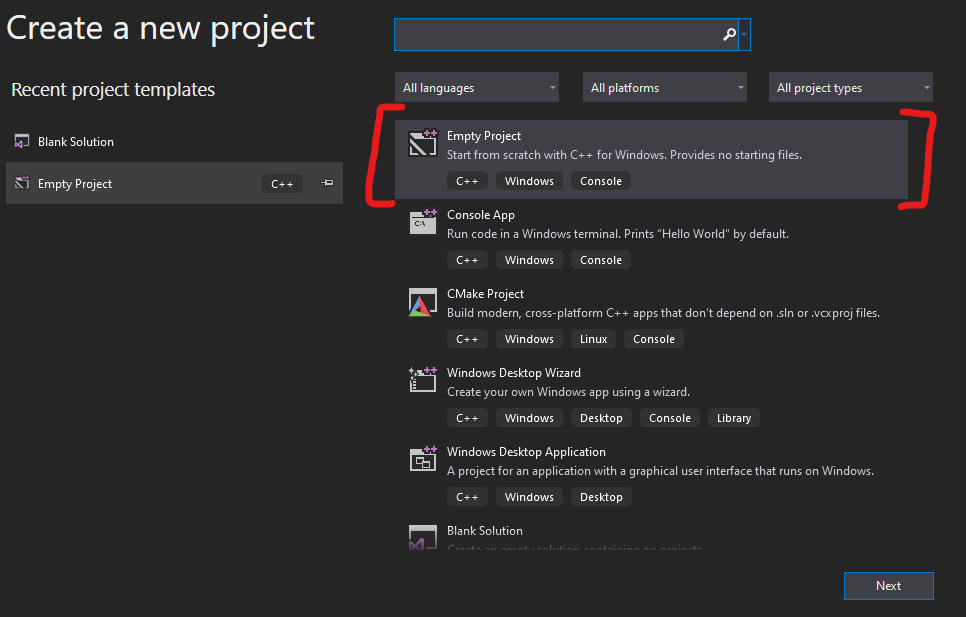
Task: Click C++ tag on recent Empty Project
Action: pyautogui.click(x=282, y=183)
